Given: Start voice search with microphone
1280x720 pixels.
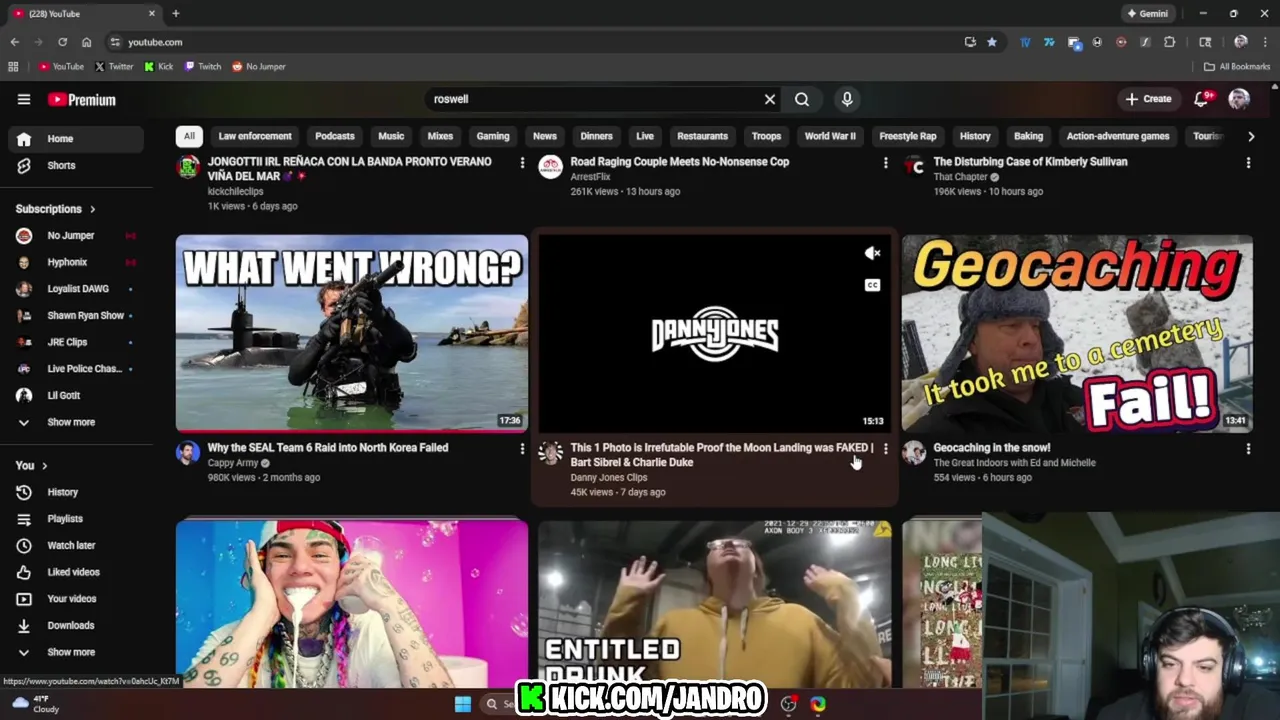Looking at the screenshot, I should 847,99.
